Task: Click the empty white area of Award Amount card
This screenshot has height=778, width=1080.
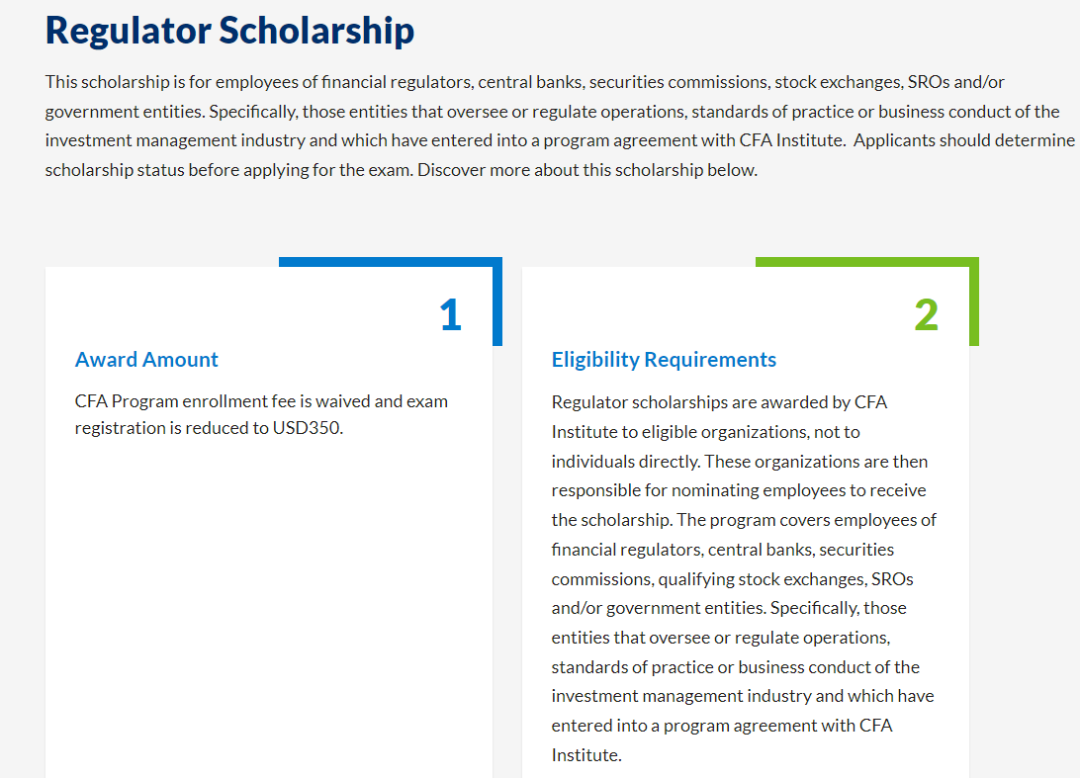Action: (x=268, y=600)
